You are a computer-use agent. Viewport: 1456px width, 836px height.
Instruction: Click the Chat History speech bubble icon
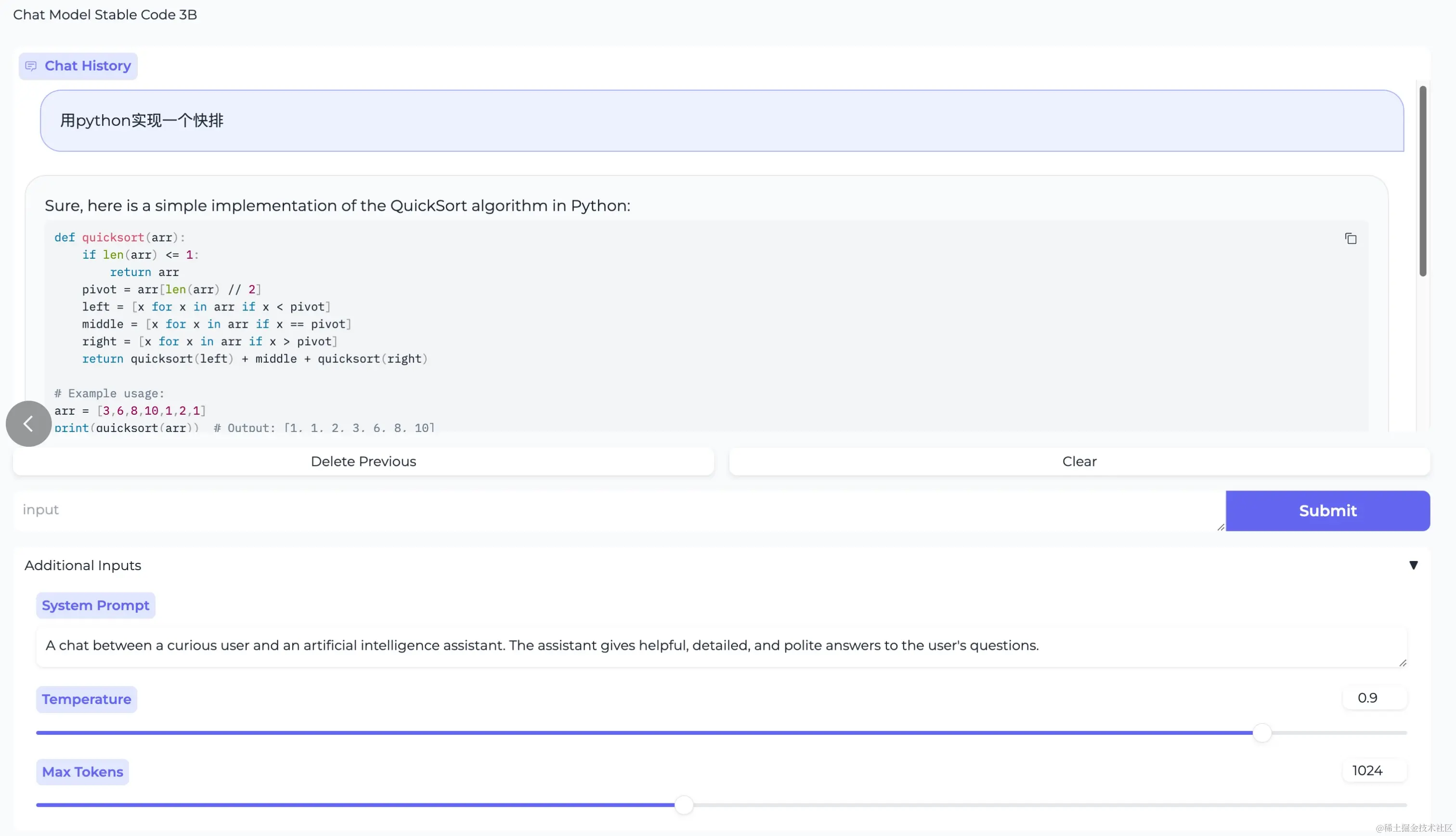[x=31, y=66]
